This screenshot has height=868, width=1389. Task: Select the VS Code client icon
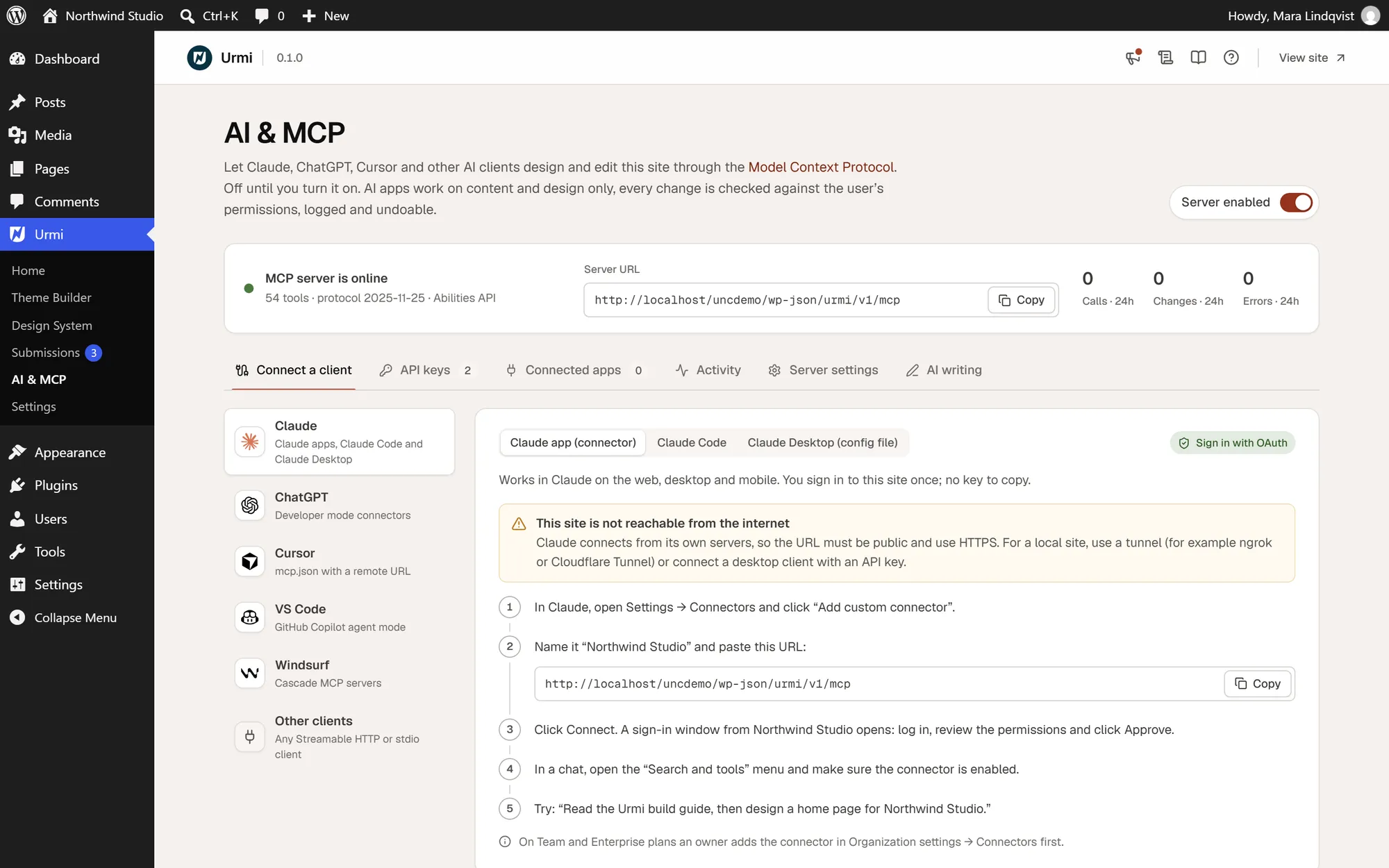pos(250,617)
